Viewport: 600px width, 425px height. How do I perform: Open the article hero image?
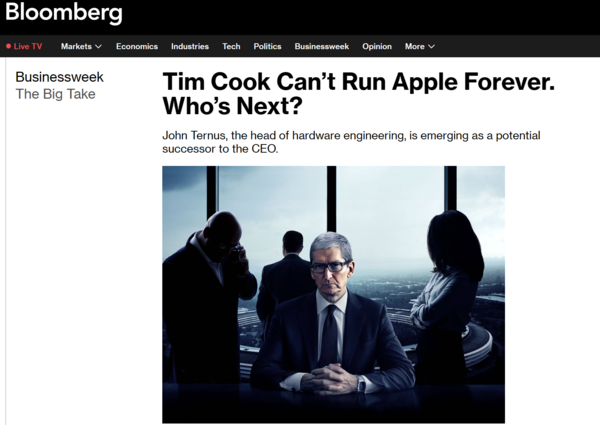(x=333, y=295)
